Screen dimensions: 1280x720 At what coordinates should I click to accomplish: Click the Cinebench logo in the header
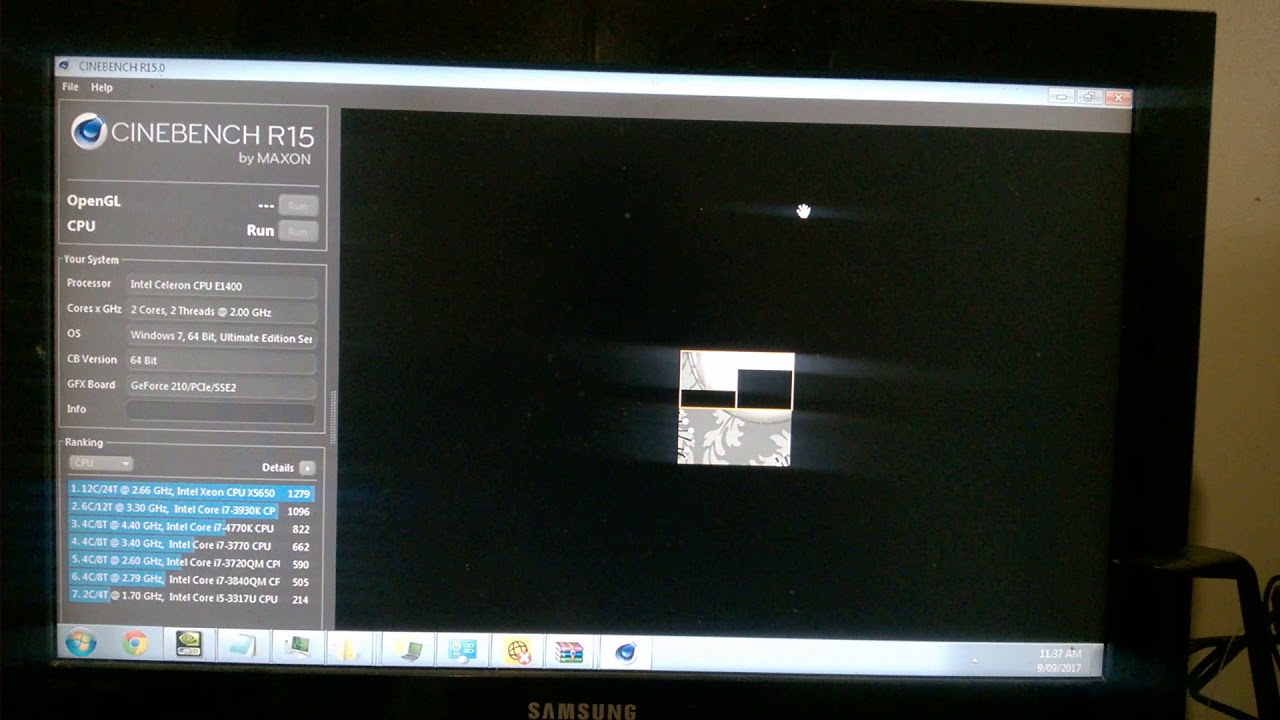coord(88,132)
